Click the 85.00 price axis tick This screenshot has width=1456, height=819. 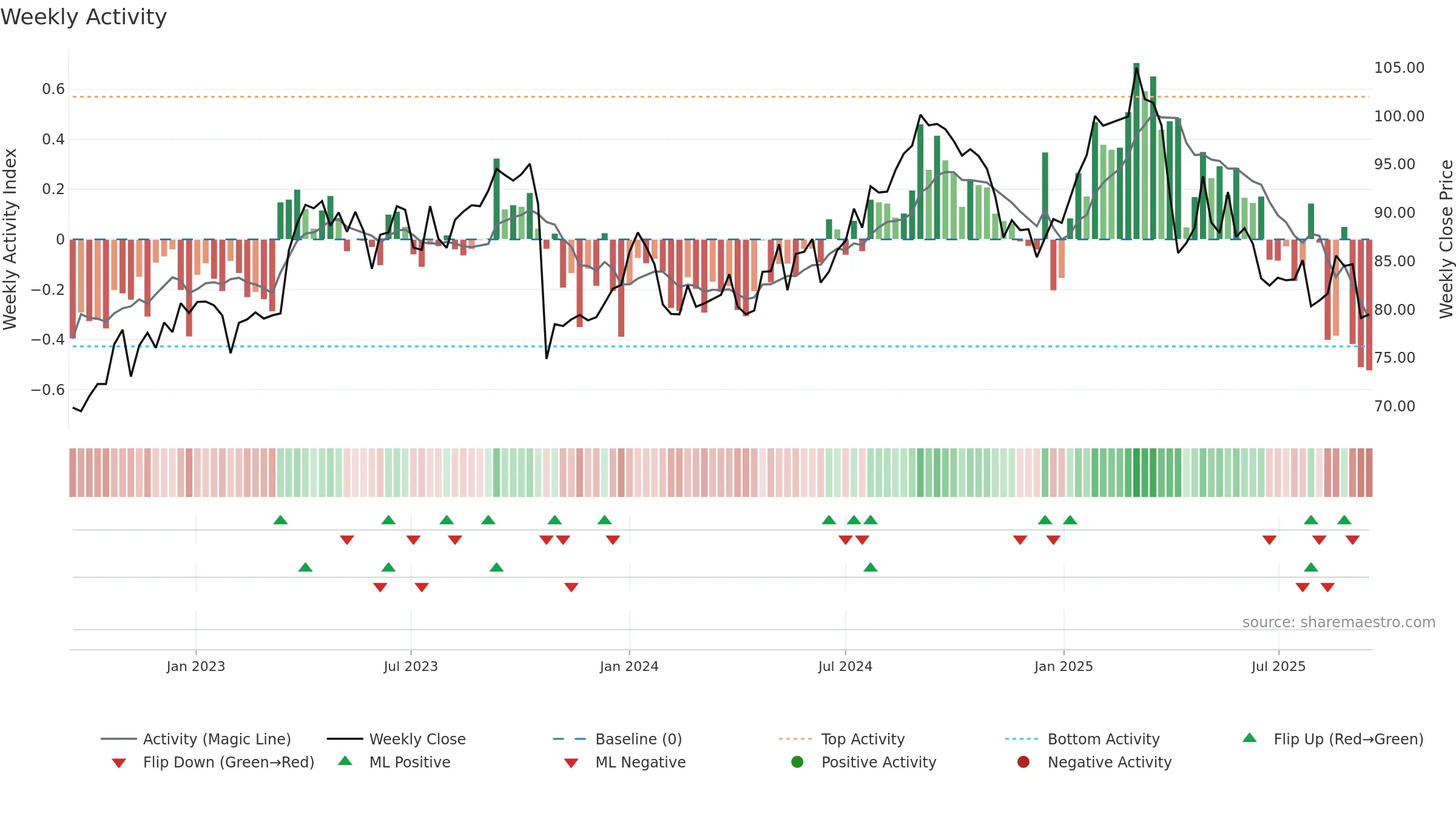click(x=1395, y=261)
